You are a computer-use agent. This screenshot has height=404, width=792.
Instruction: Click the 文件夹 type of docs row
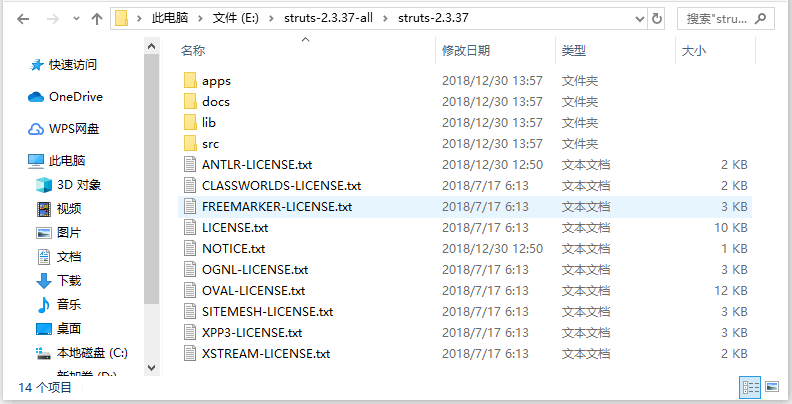tap(580, 102)
